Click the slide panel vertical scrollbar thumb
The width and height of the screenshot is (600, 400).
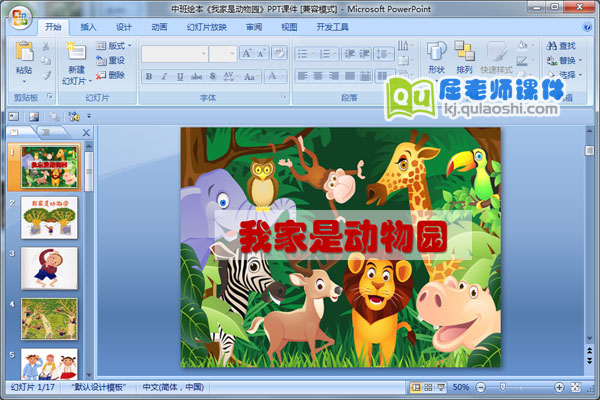click(89, 171)
